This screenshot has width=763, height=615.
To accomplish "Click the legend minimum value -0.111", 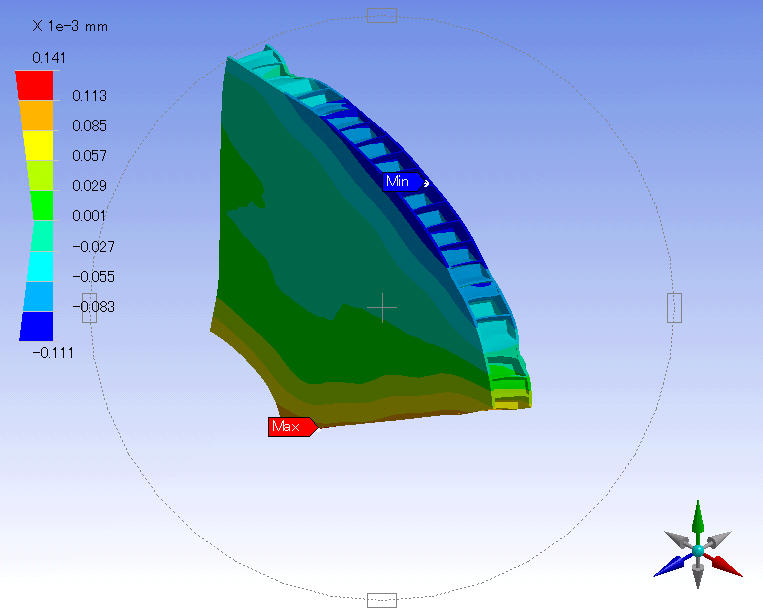I will [53, 353].
